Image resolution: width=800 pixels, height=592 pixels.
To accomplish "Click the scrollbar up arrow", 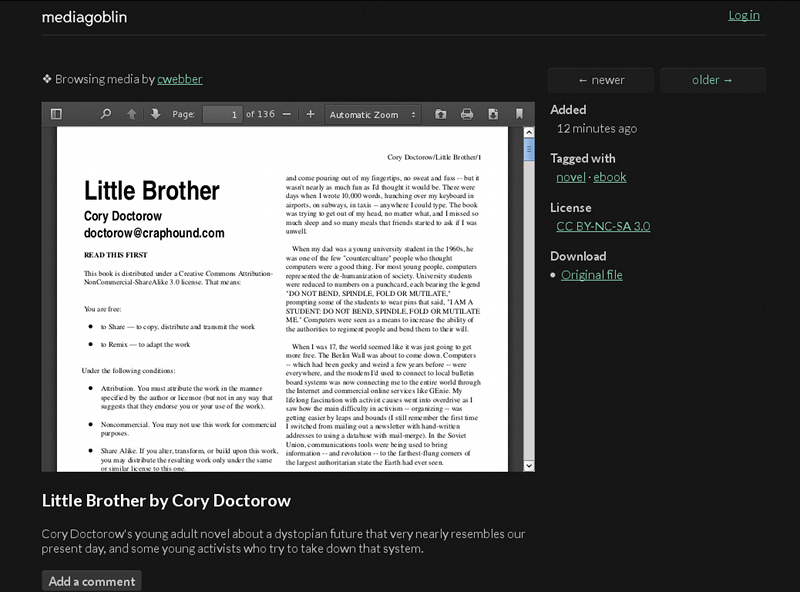I will point(529,132).
